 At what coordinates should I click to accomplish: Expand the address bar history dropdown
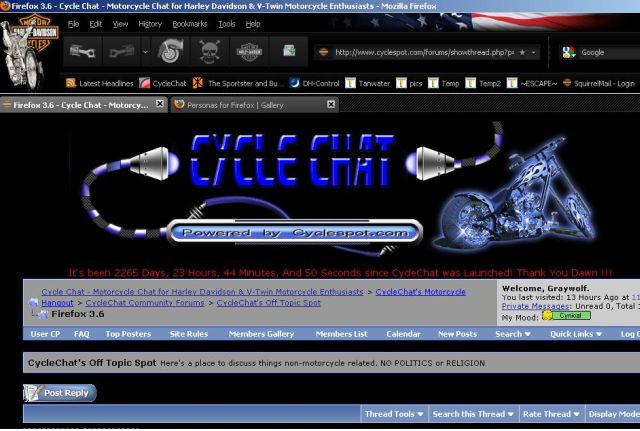tap(533, 52)
